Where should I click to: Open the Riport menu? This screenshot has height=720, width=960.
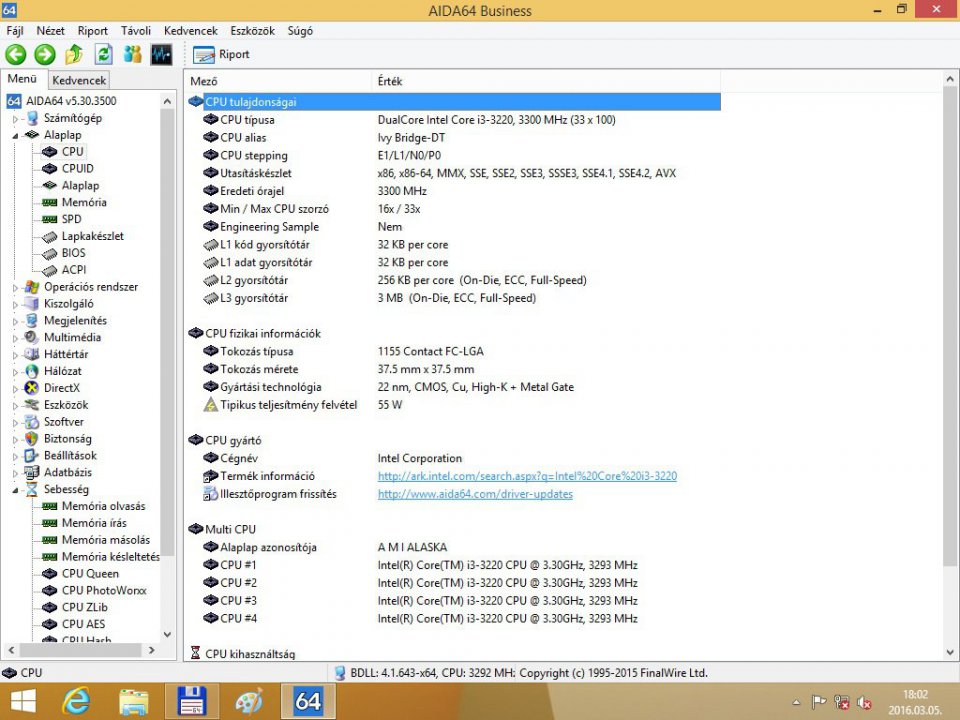pos(92,31)
